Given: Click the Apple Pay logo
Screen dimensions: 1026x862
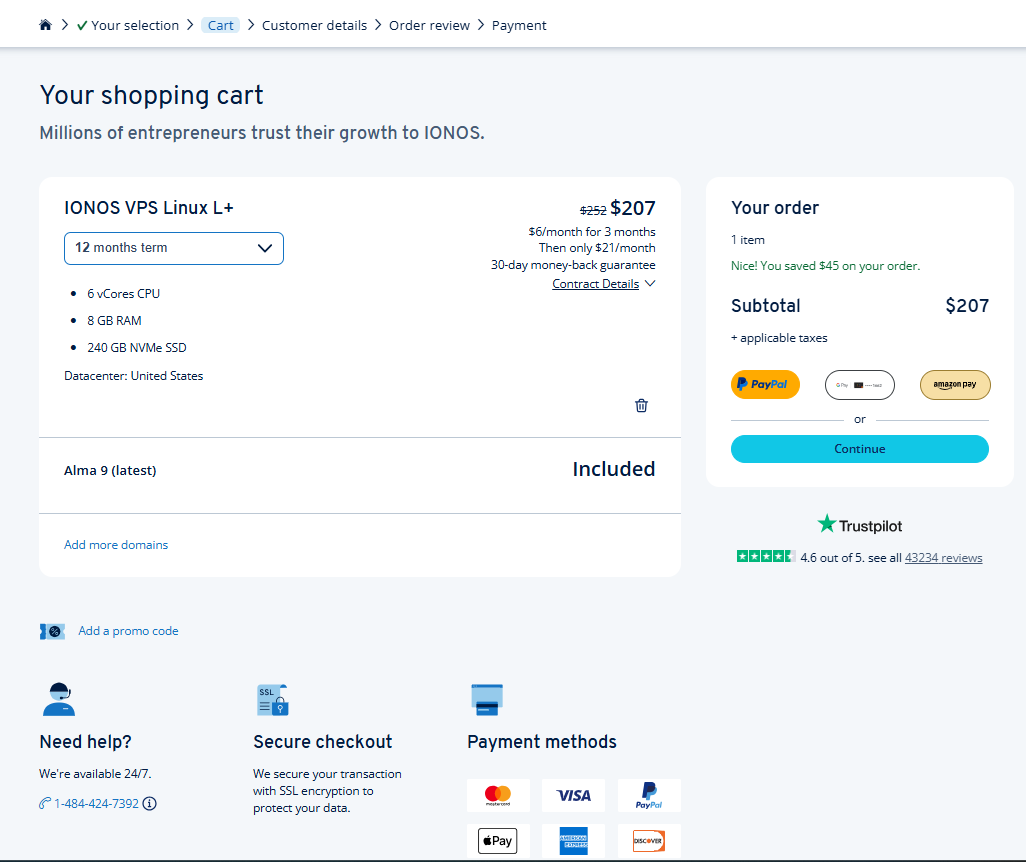Looking at the screenshot, I should tap(498, 840).
